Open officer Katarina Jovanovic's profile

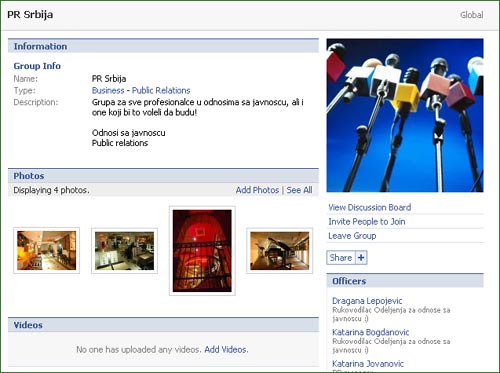click(x=368, y=363)
